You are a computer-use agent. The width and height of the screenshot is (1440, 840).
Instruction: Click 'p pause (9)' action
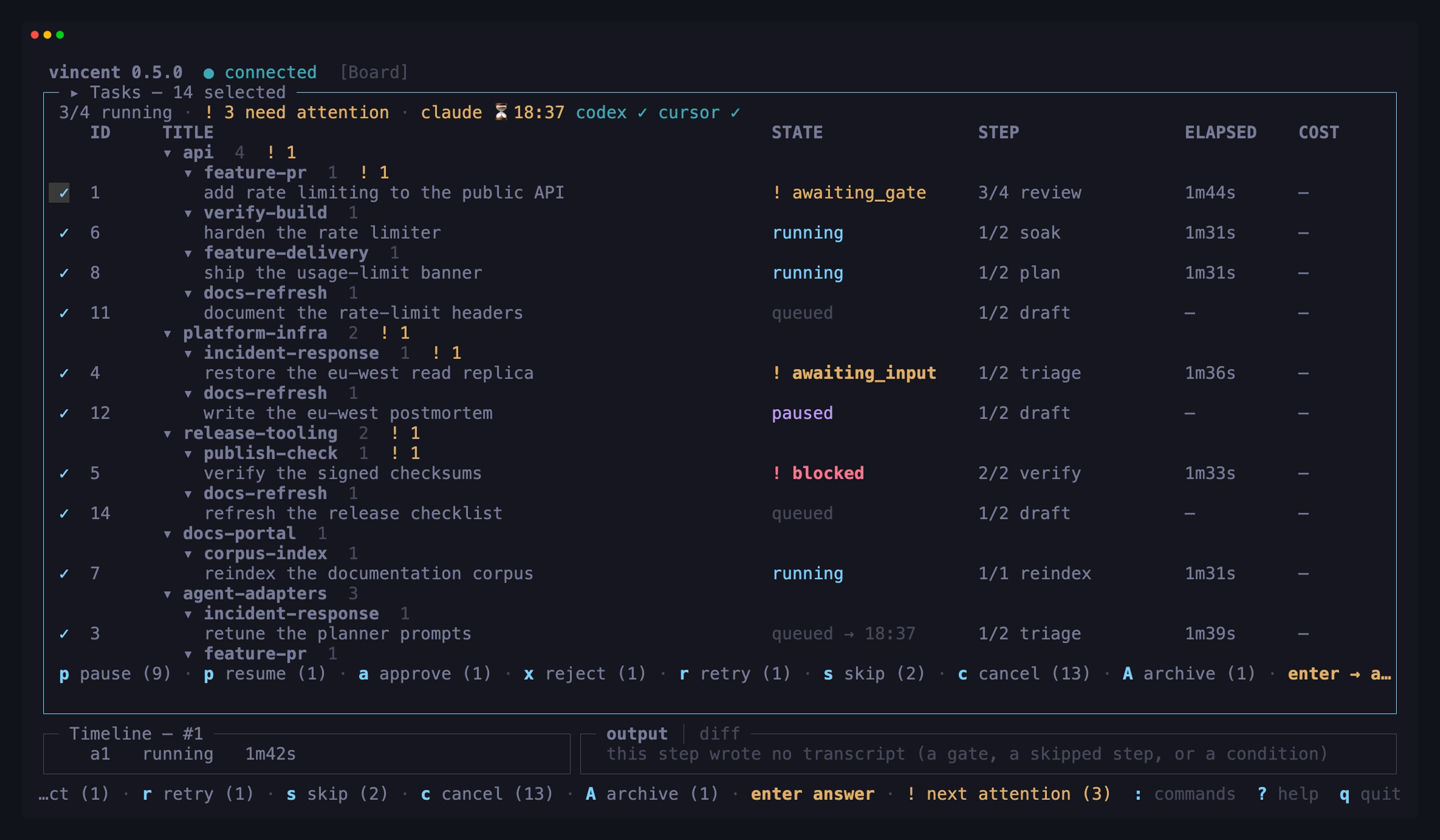(x=115, y=674)
